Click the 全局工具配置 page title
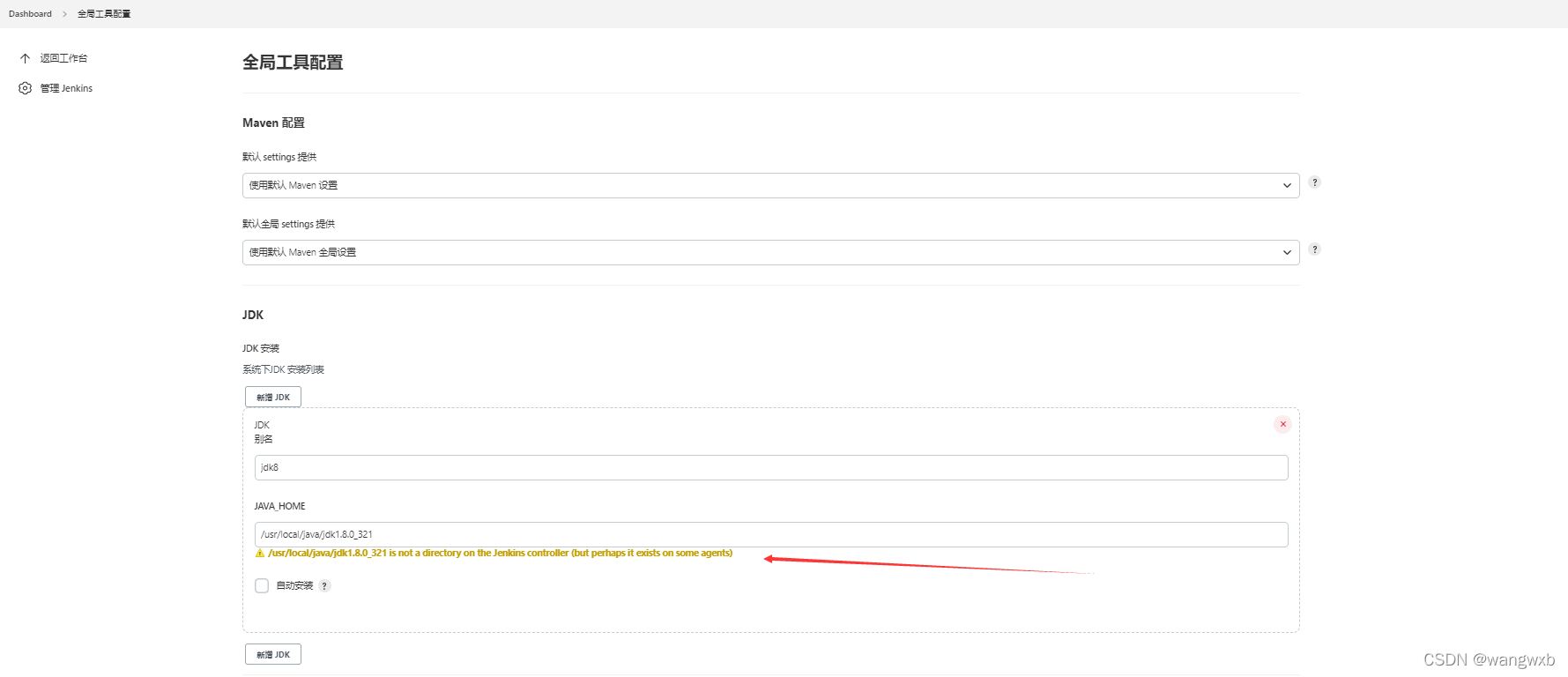Screen dimensions: 1568x677 tap(293, 63)
